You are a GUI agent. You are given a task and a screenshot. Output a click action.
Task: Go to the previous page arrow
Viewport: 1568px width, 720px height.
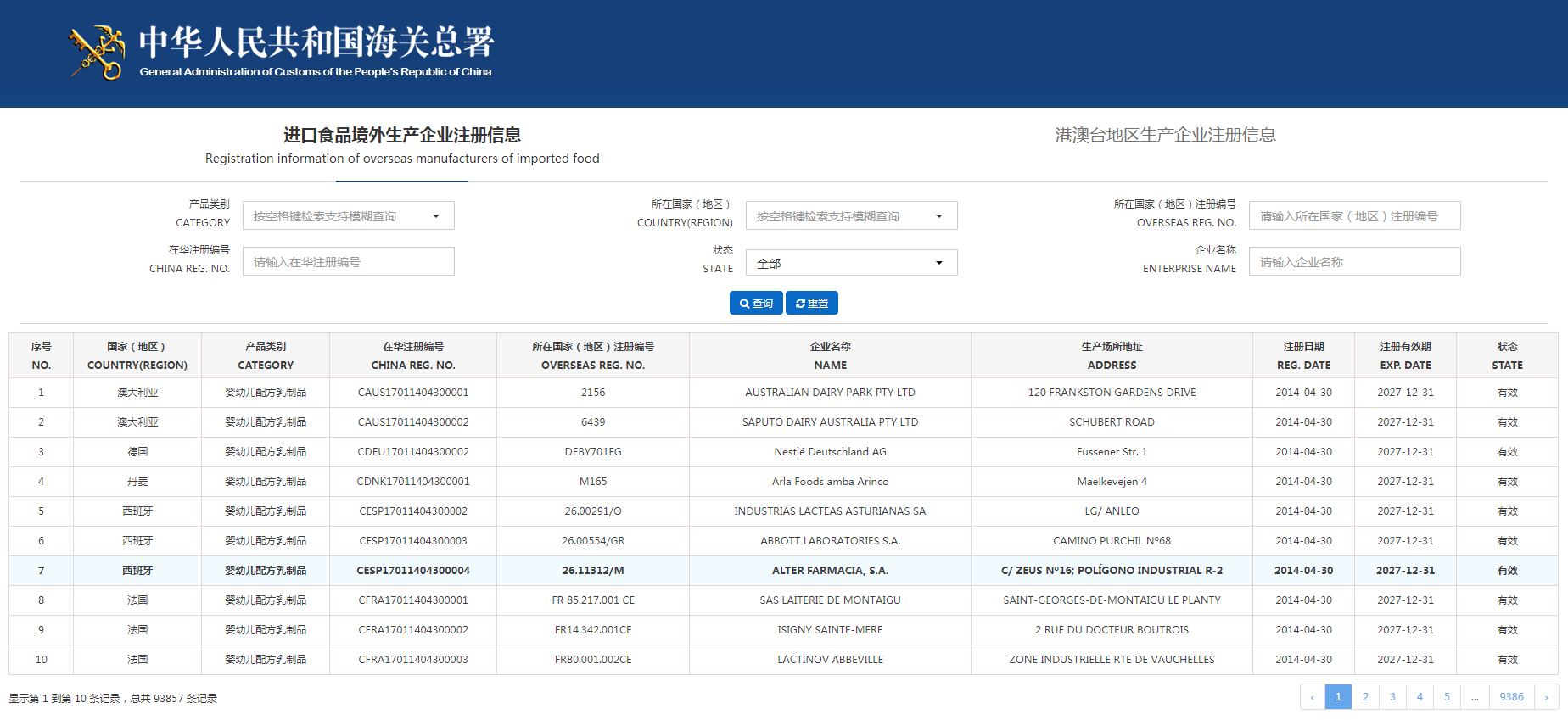click(x=1313, y=697)
